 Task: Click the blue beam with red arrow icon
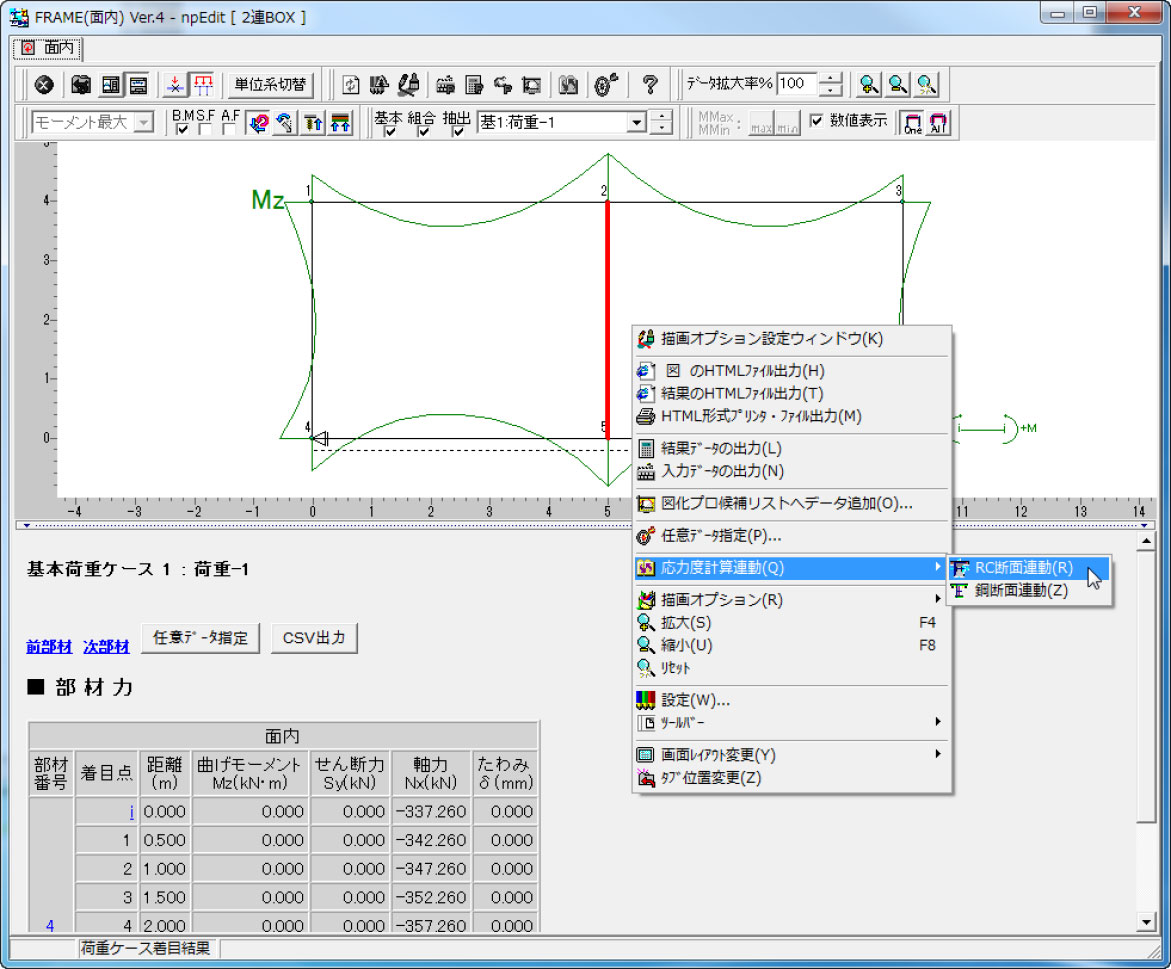point(175,85)
